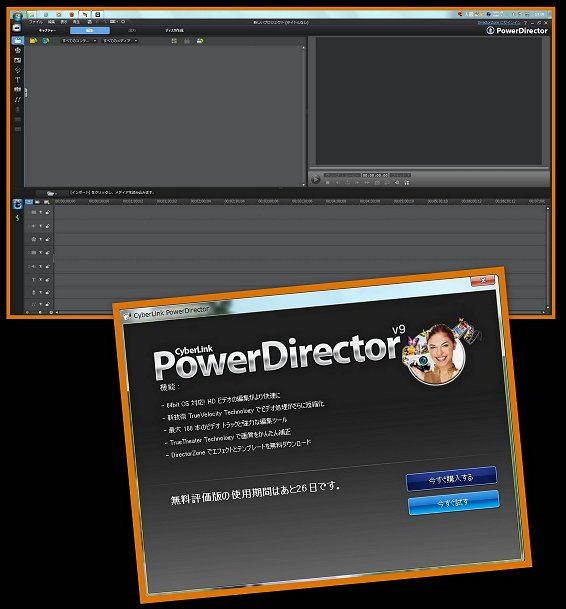Switch to the キャプチャー tab

47,30
